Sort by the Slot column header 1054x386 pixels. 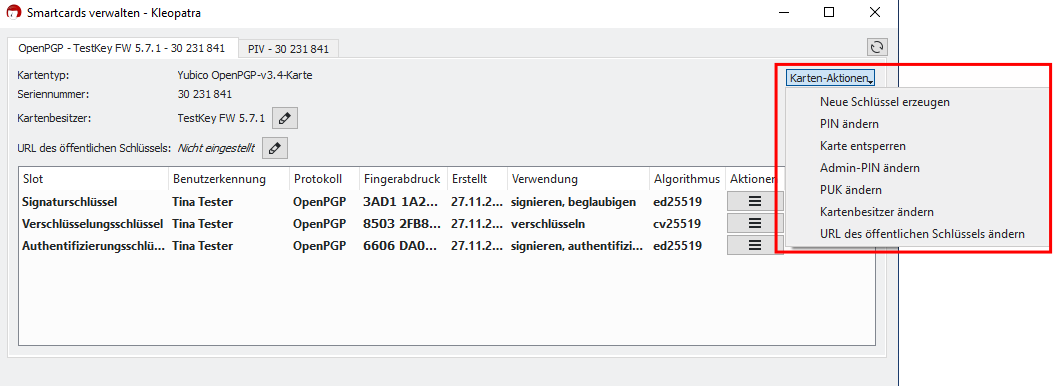click(93, 180)
